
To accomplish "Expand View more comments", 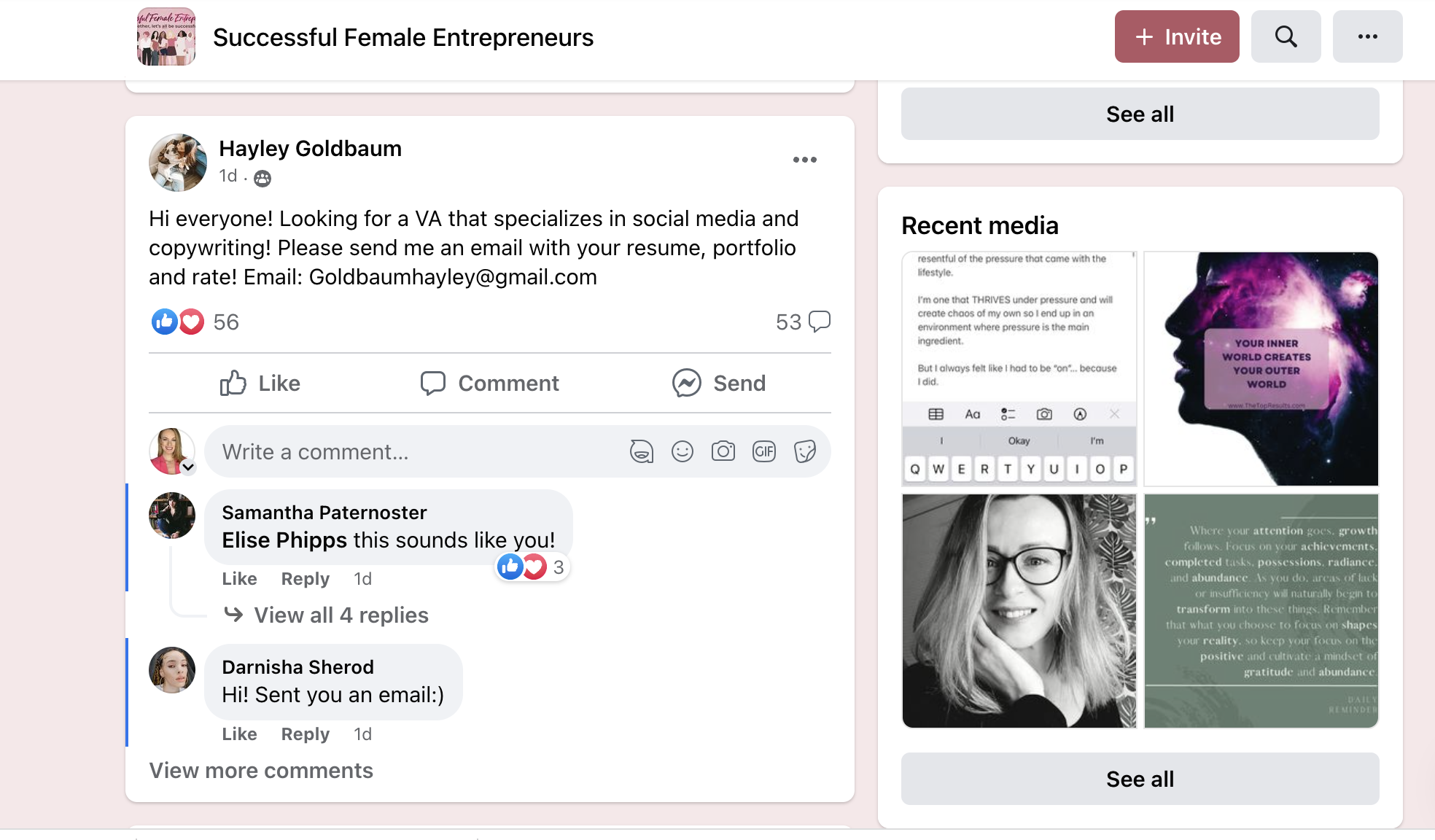I will coord(261,771).
